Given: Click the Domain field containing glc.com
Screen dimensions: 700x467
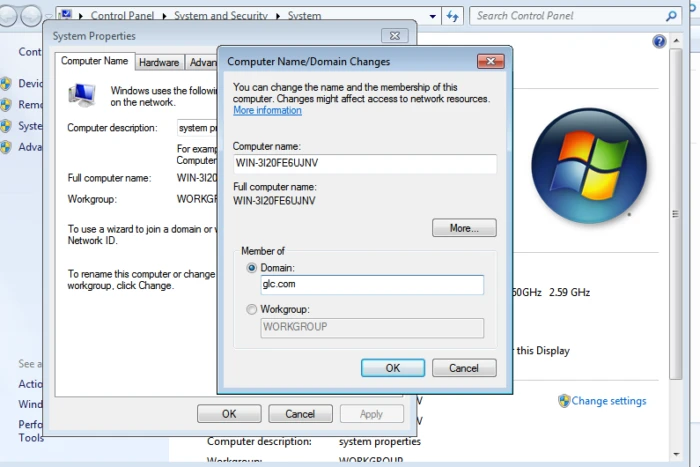Looking at the screenshot, I should 372,285.
